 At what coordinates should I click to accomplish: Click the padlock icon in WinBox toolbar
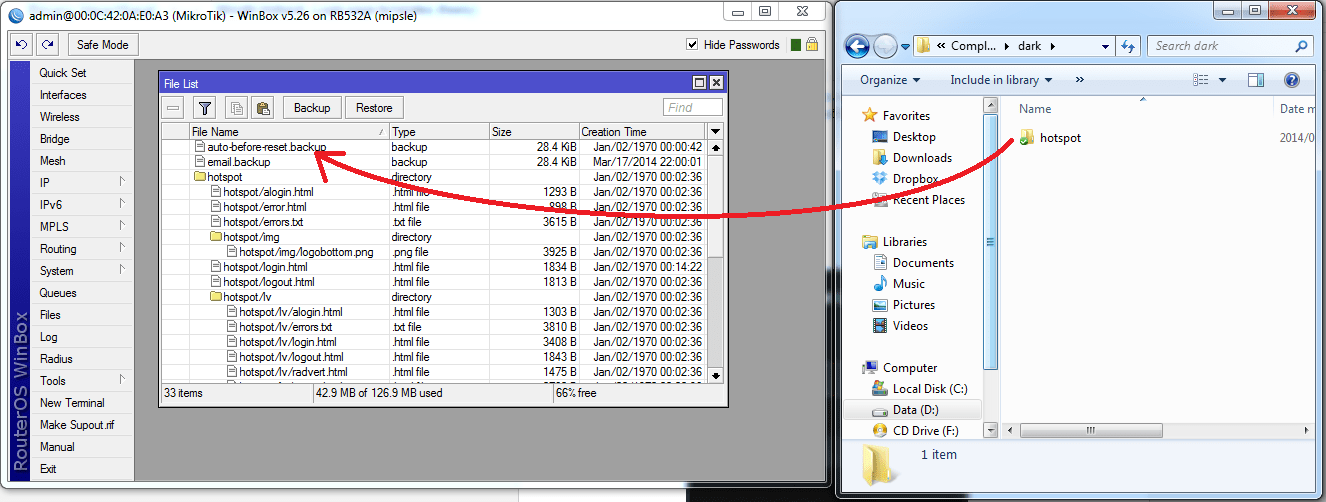pos(812,45)
